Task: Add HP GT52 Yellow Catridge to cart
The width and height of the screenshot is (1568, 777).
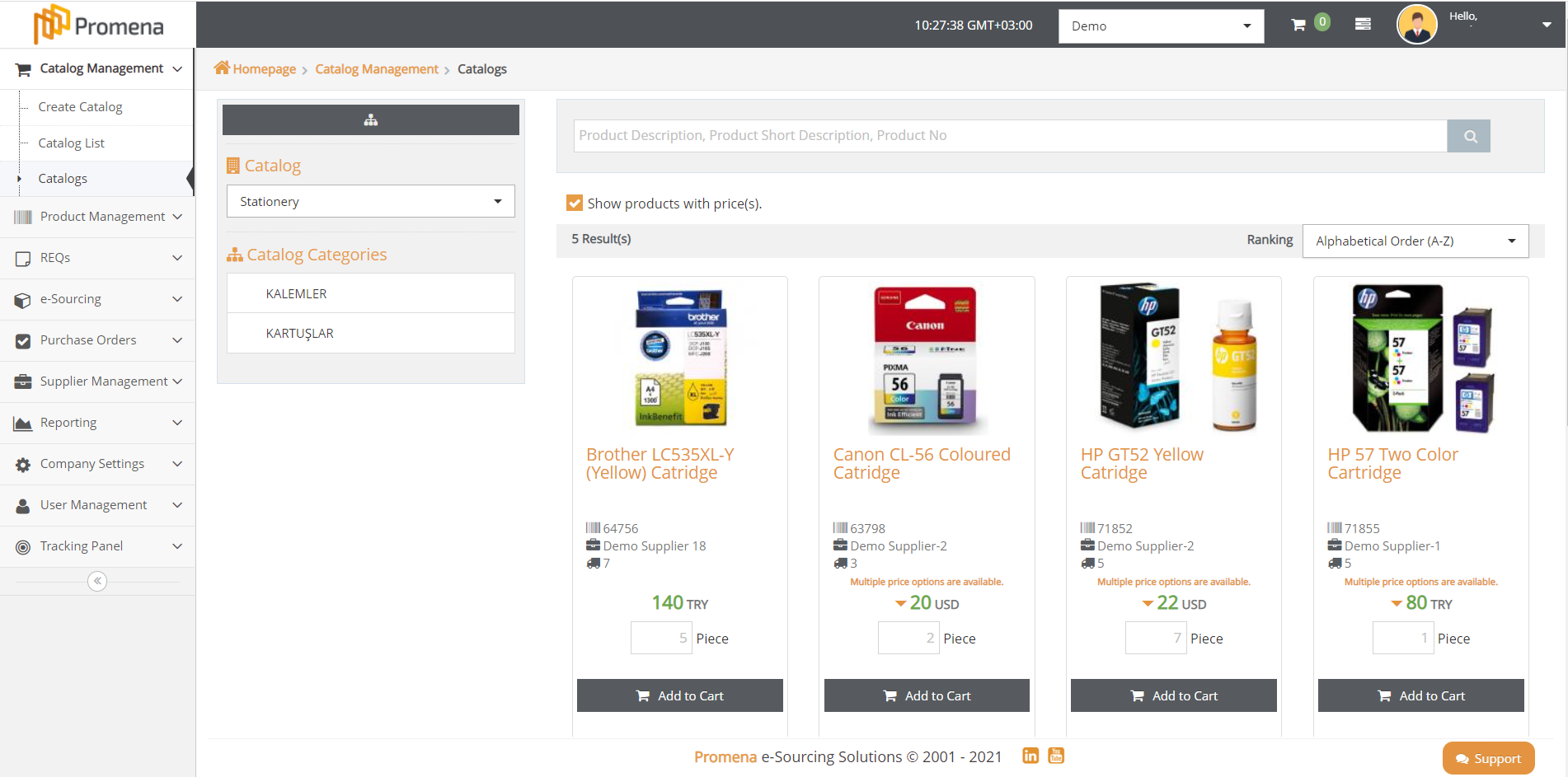Action: (x=1174, y=695)
